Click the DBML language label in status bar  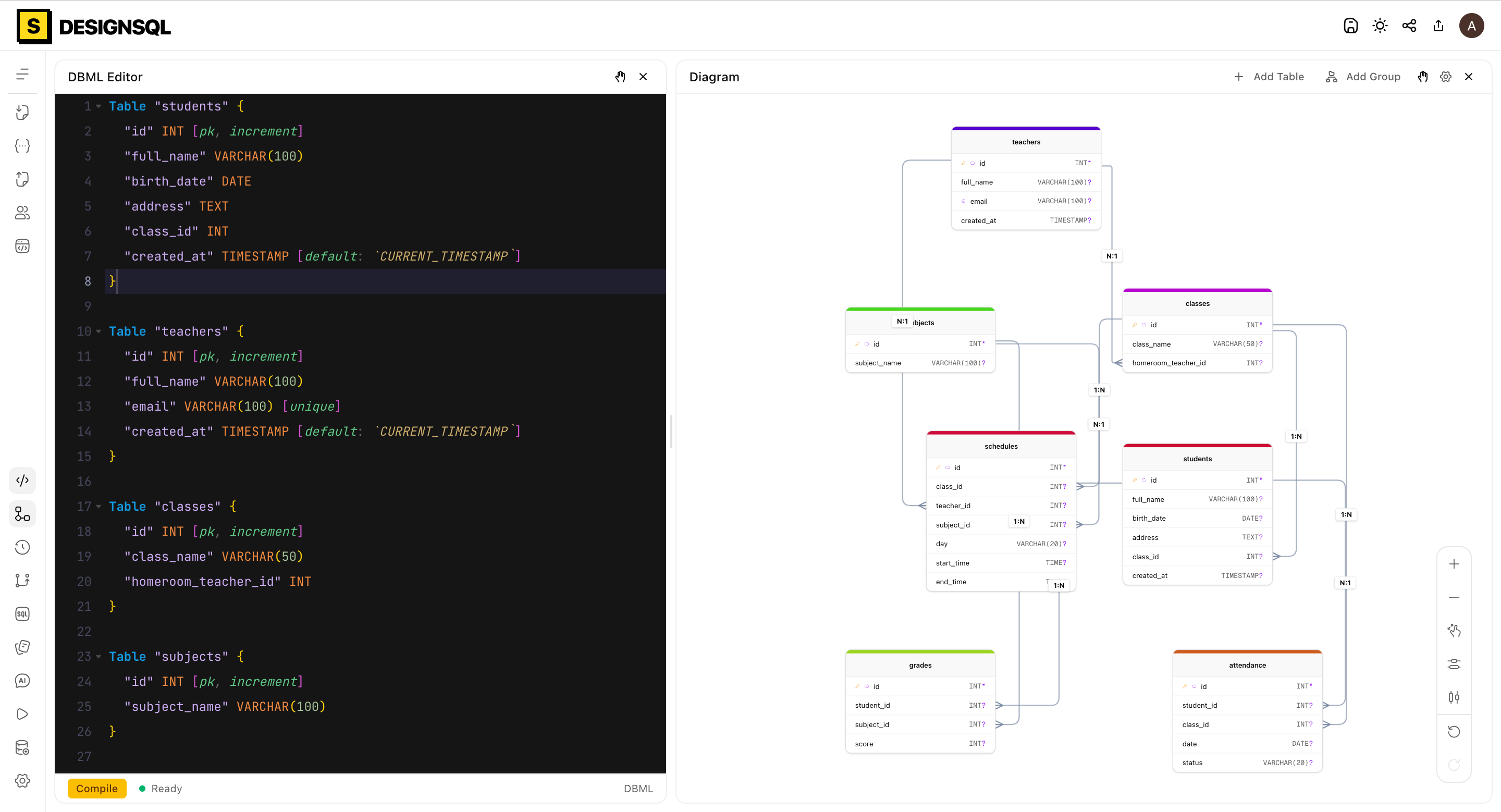(638, 788)
